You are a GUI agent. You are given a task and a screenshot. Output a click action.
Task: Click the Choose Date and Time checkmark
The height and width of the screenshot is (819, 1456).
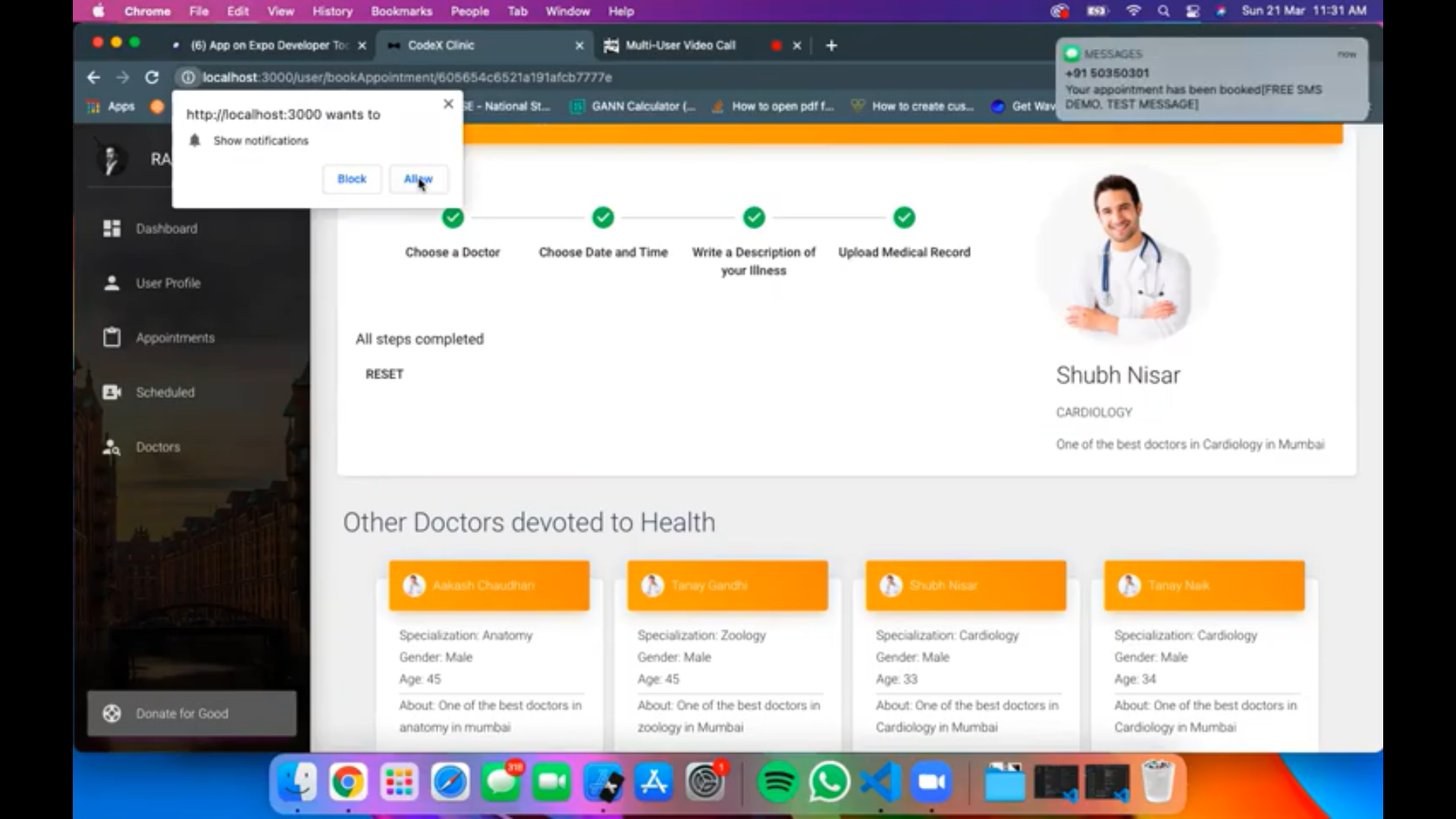click(603, 218)
